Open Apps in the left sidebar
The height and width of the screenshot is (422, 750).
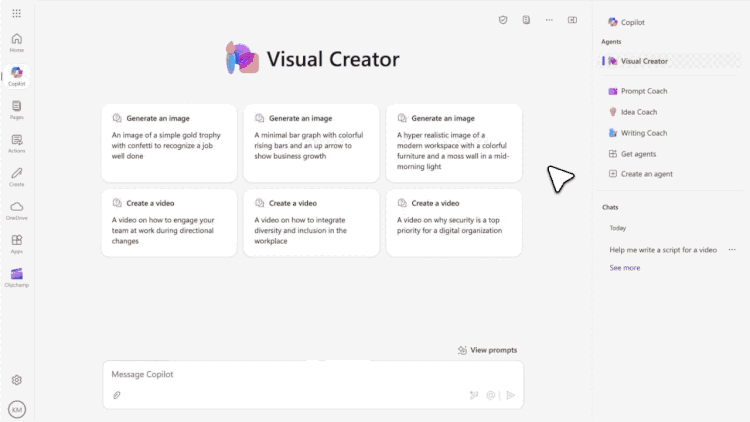17,244
